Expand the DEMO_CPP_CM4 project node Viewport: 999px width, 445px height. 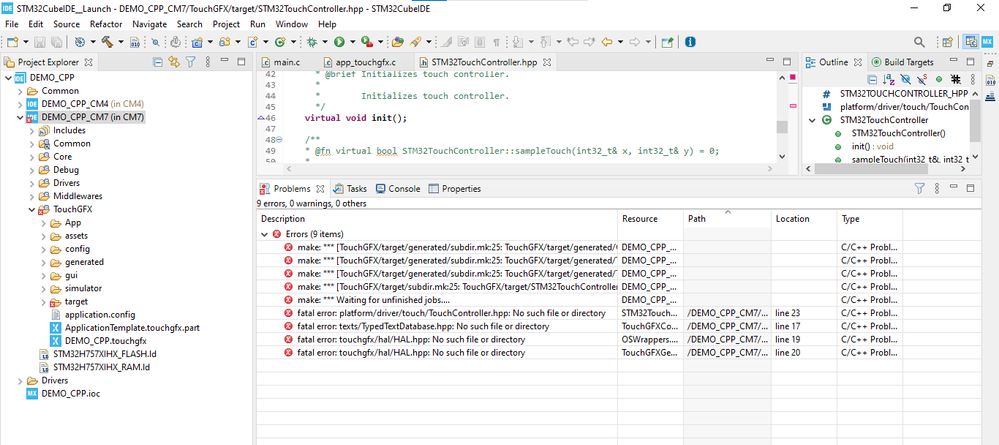[20, 104]
